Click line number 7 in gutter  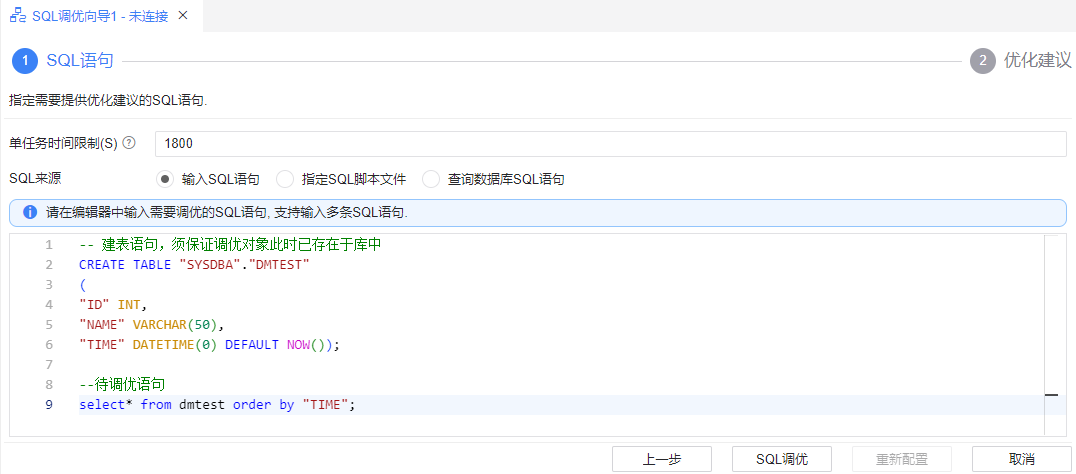(49, 364)
